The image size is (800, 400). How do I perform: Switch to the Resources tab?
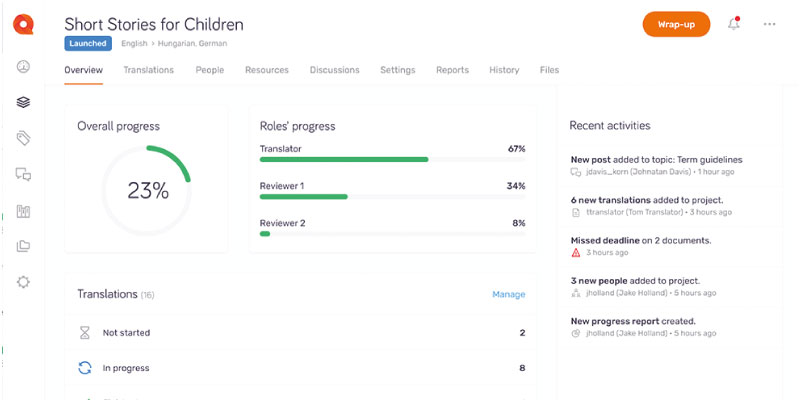[267, 70]
